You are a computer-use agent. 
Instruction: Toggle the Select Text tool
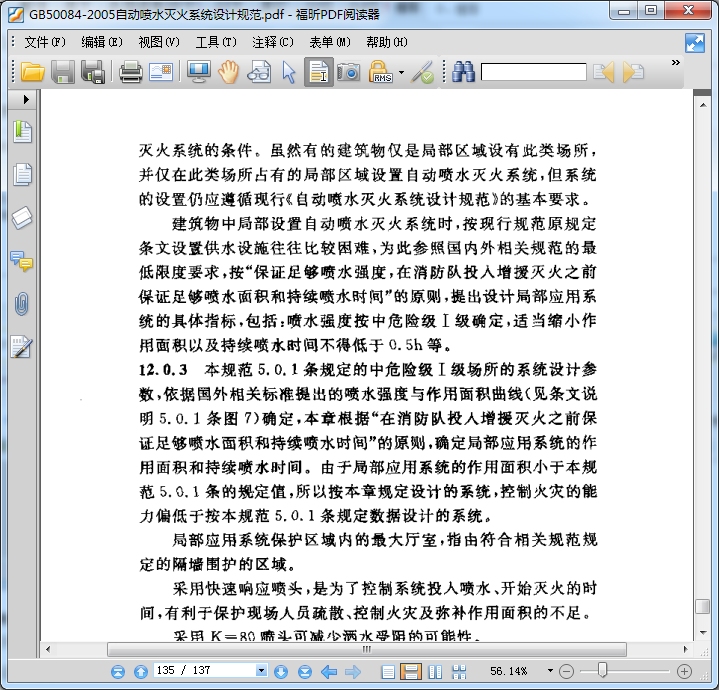(x=318, y=71)
